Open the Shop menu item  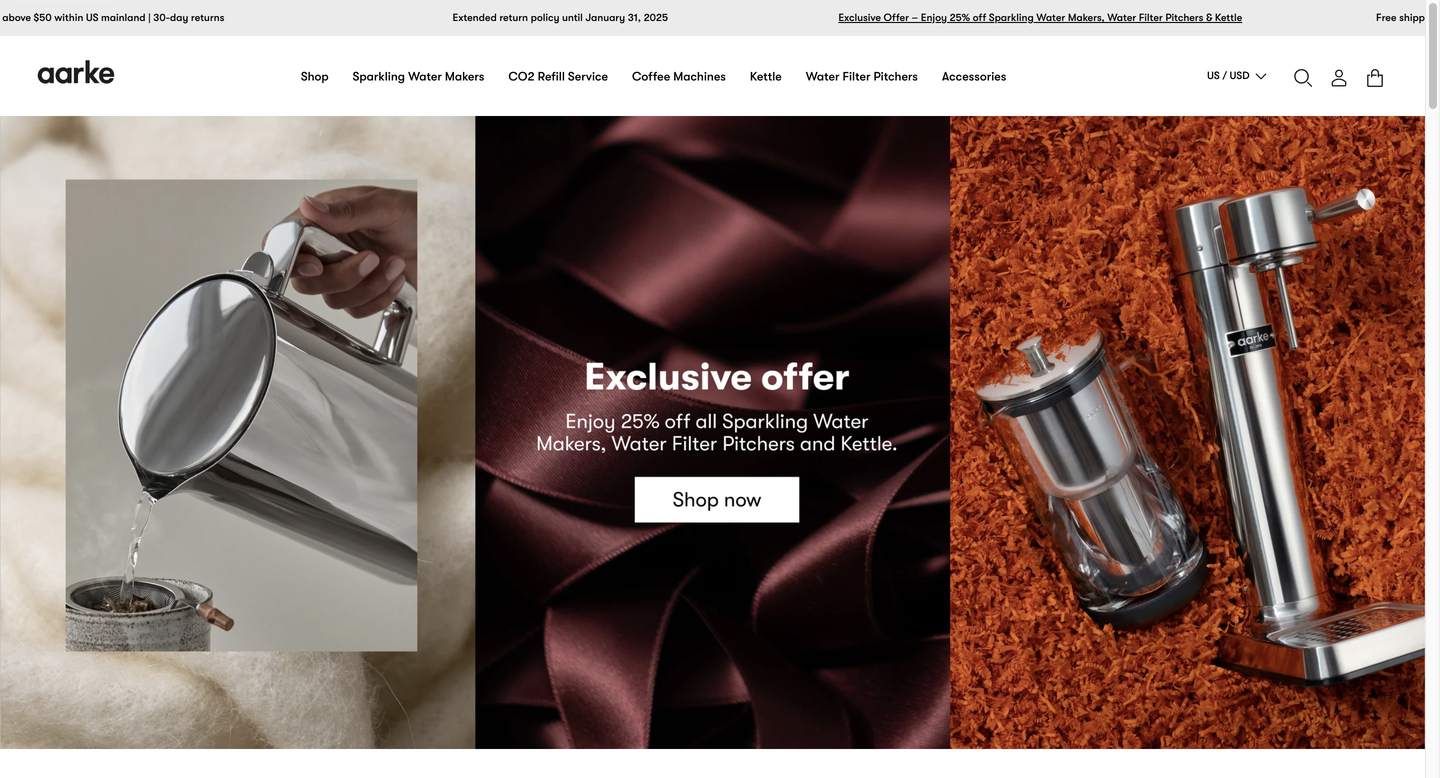tap(314, 77)
